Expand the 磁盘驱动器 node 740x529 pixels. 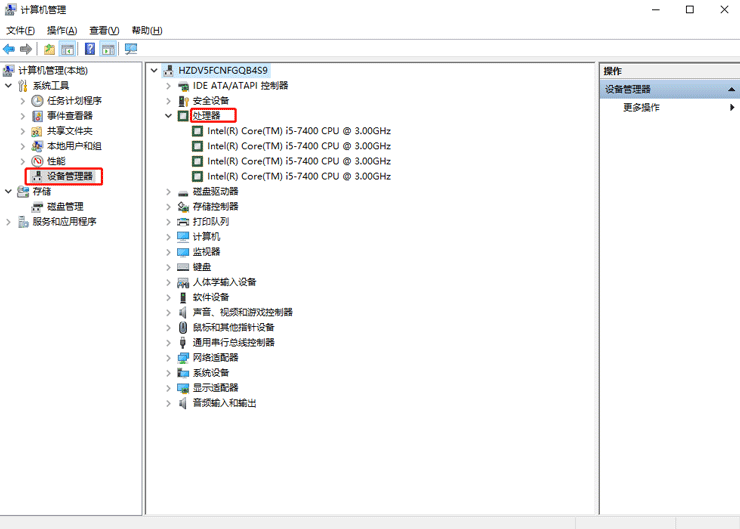click(168, 192)
